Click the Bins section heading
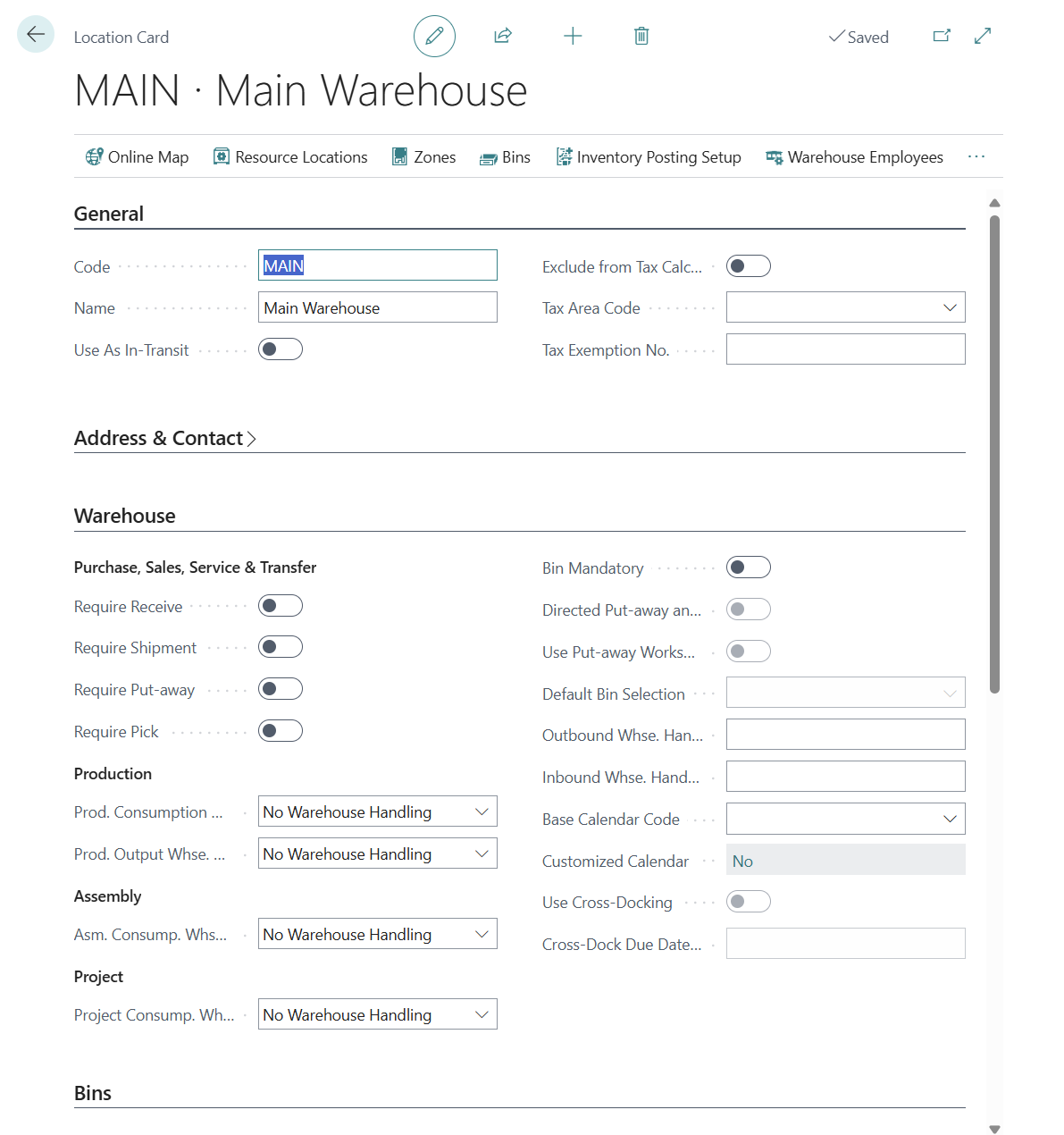 click(93, 1093)
